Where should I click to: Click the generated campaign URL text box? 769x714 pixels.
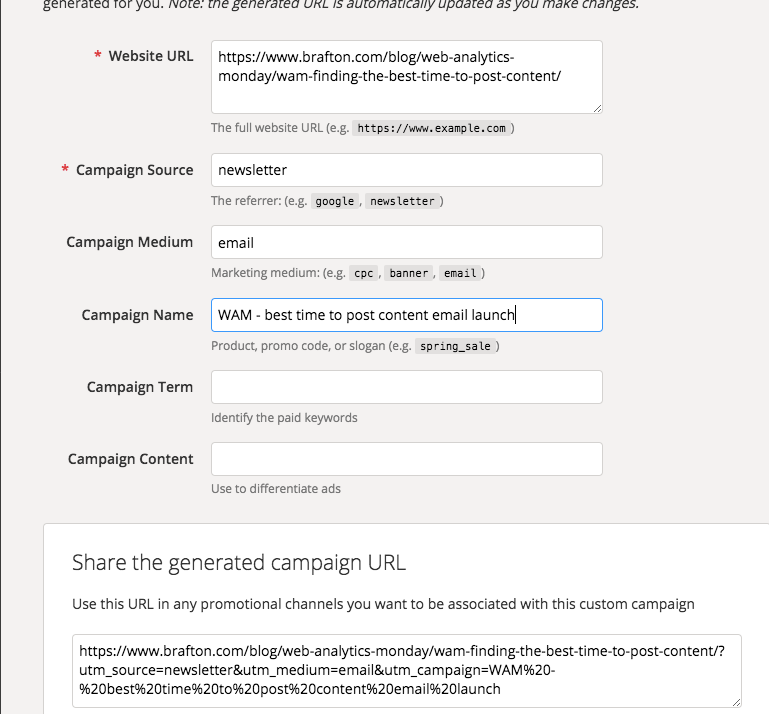pos(406,670)
